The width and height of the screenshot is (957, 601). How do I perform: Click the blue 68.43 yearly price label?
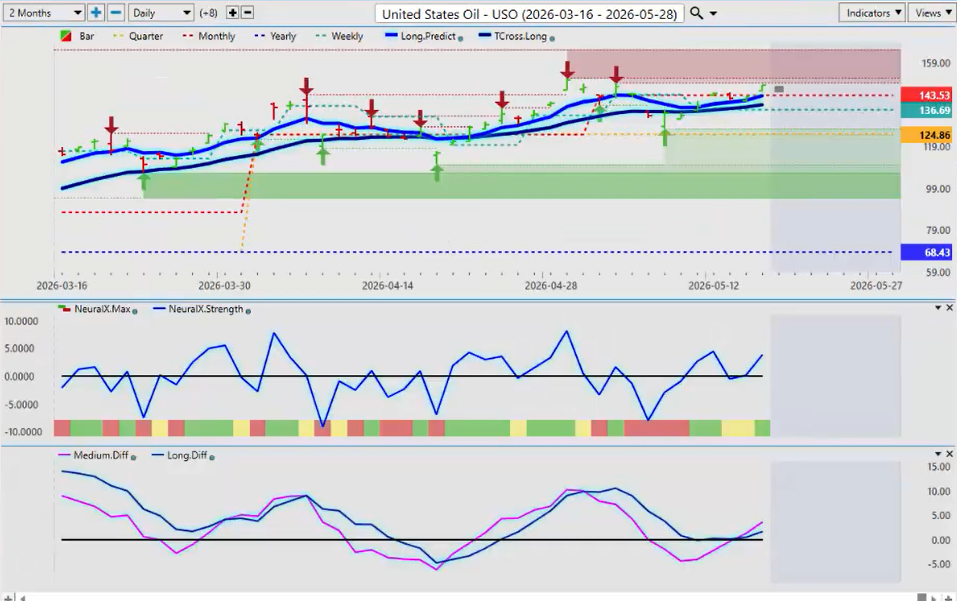point(926,252)
